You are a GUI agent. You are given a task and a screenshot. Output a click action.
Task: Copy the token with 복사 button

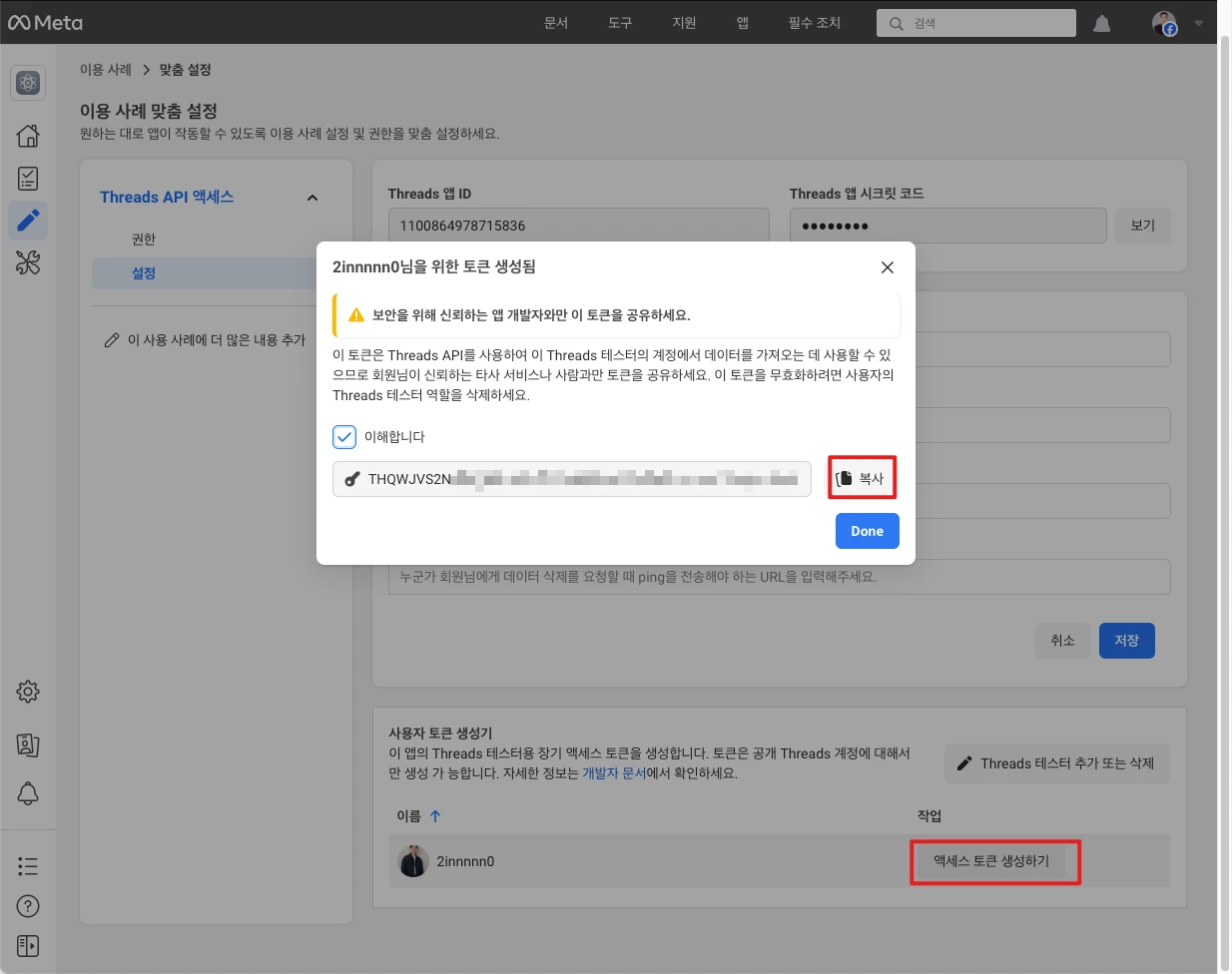(x=862, y=478)
